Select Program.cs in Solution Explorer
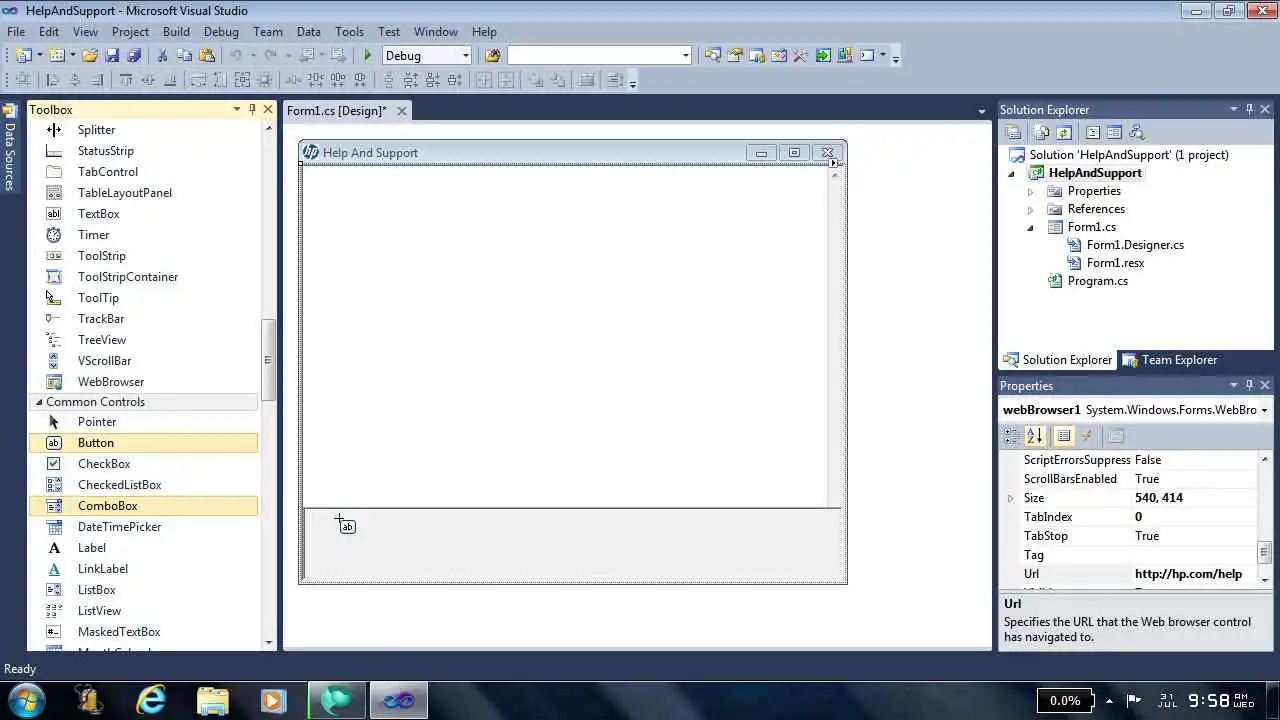The width and height of the screenshot is (1280, 720). (1097, 281)
